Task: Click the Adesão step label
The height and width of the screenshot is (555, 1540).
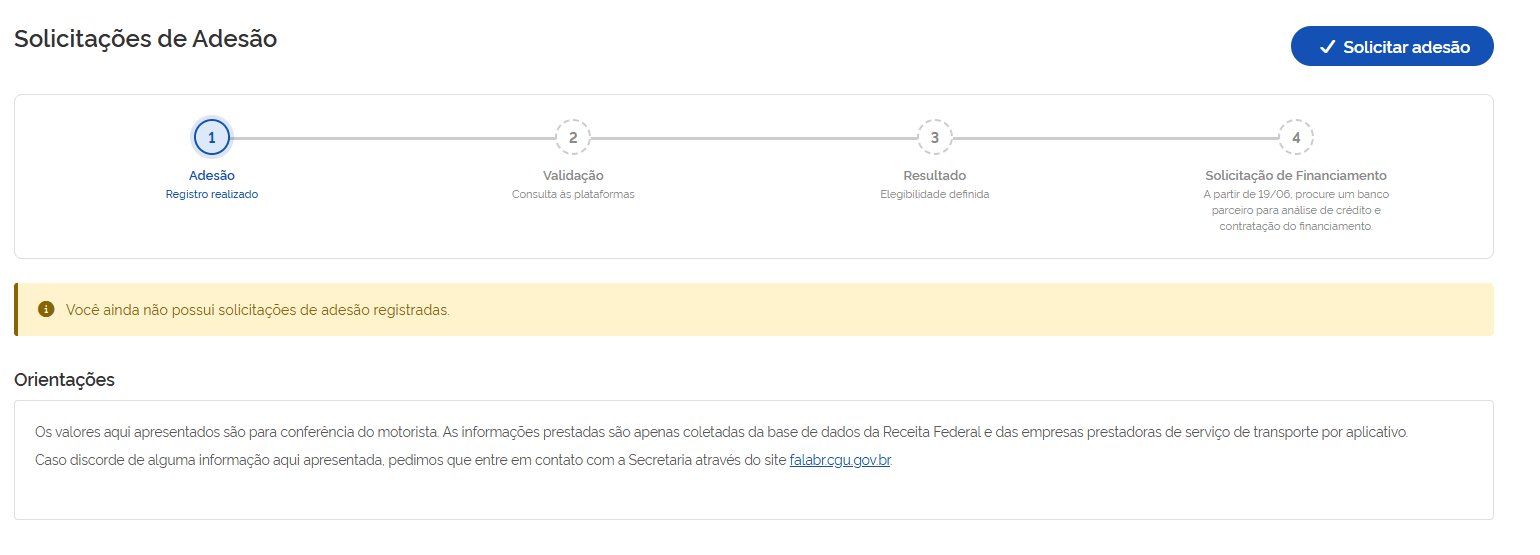Action: 212,176
